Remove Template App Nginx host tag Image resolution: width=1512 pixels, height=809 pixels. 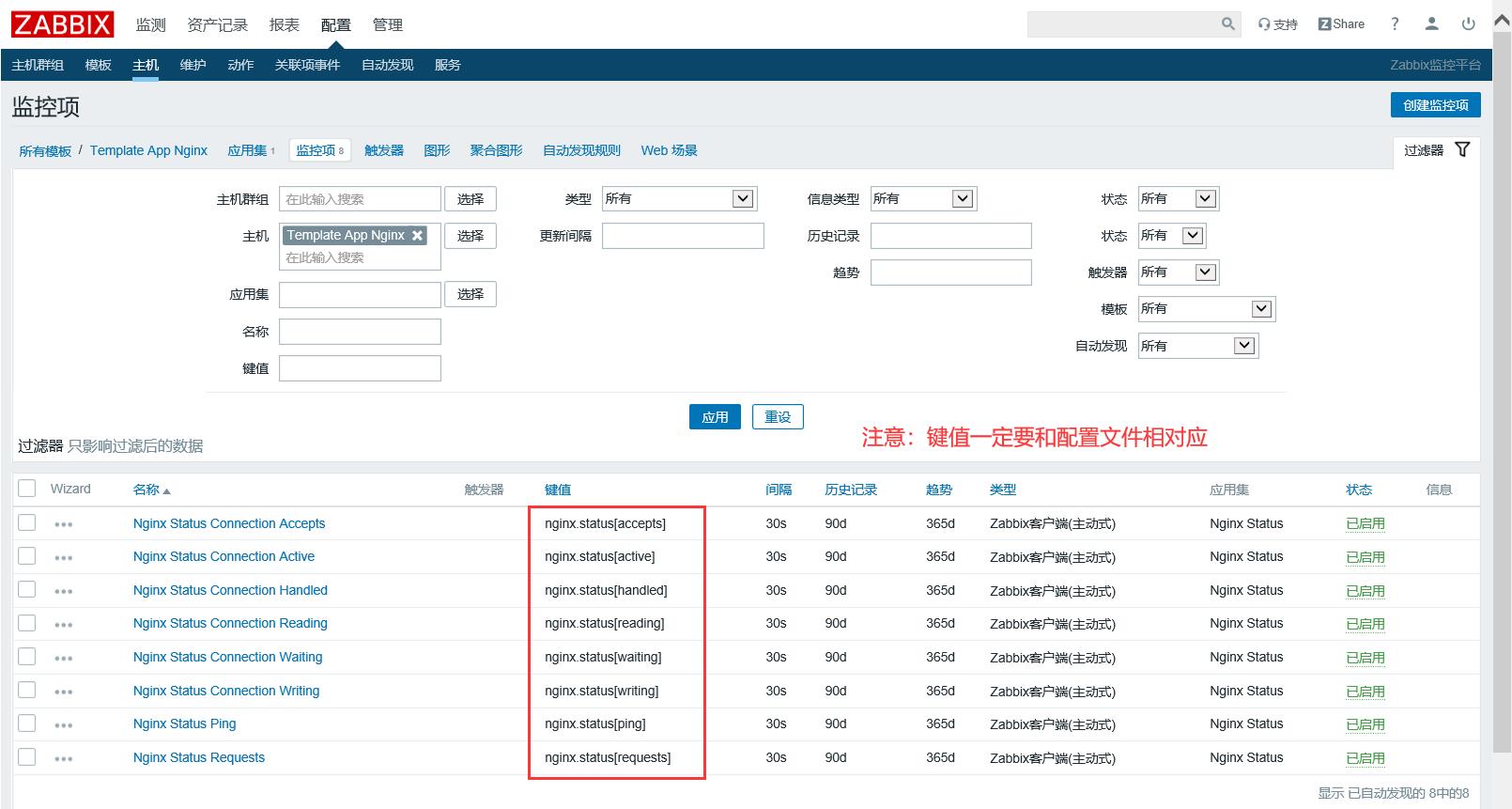tap(417, 236)
